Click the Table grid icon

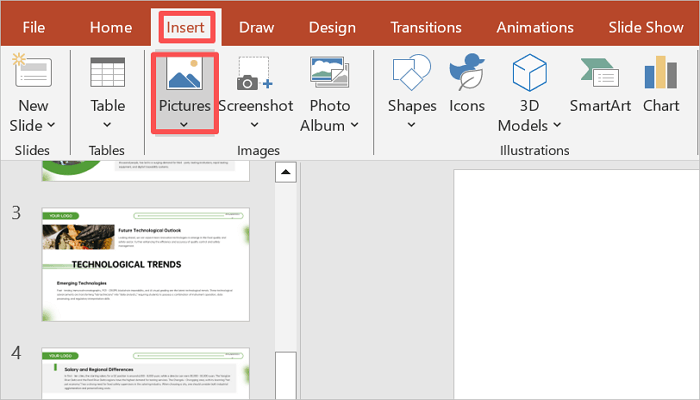pos(108,72)
